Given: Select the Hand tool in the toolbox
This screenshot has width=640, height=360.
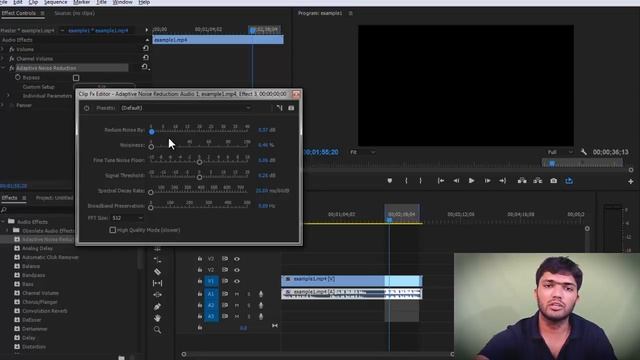Looking at the screenshot, I should point(158,318).
